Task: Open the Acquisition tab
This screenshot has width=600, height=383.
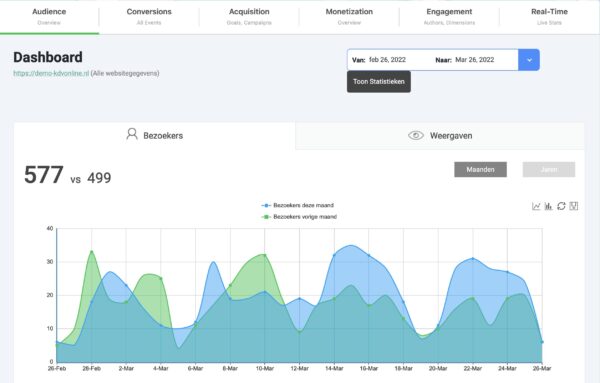Action: (249, 16)
